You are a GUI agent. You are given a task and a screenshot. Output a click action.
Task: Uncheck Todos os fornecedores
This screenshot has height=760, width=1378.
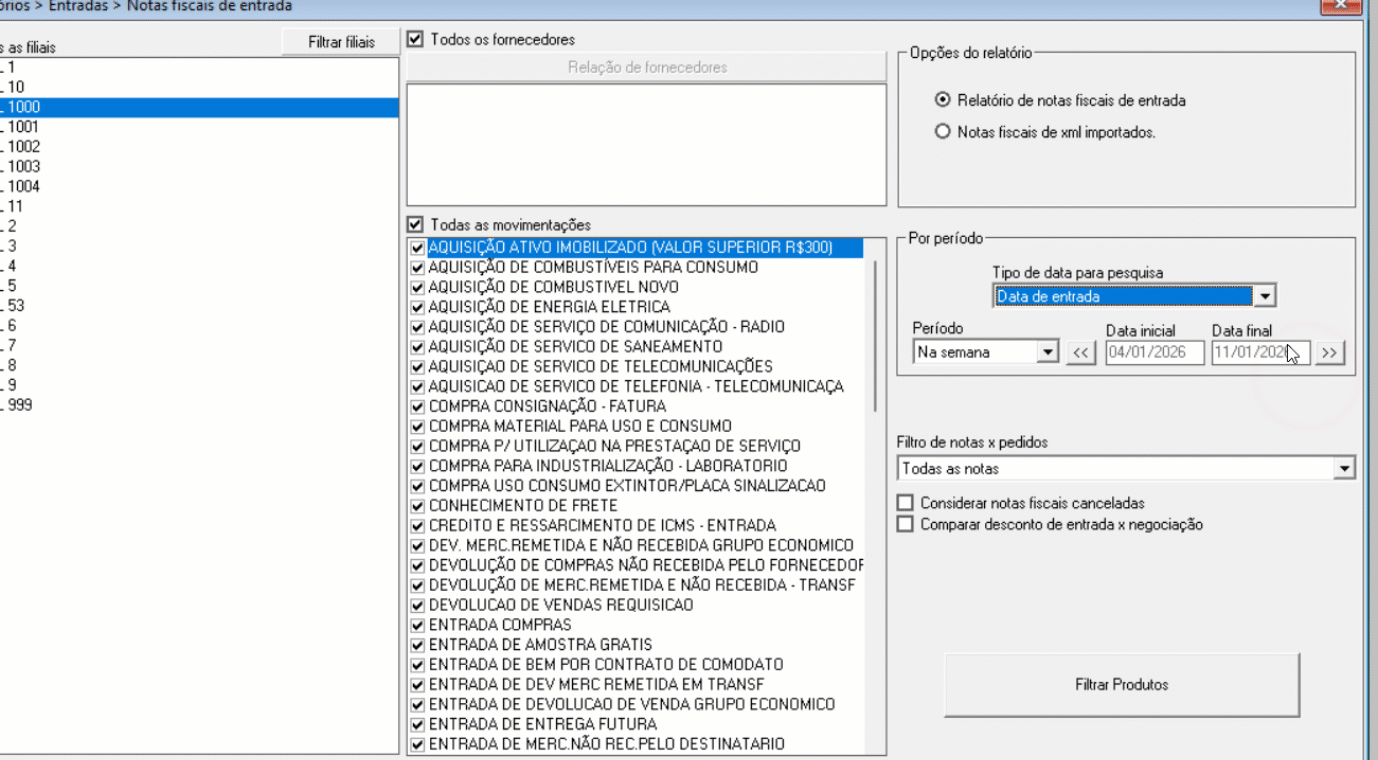pos(416,39)
